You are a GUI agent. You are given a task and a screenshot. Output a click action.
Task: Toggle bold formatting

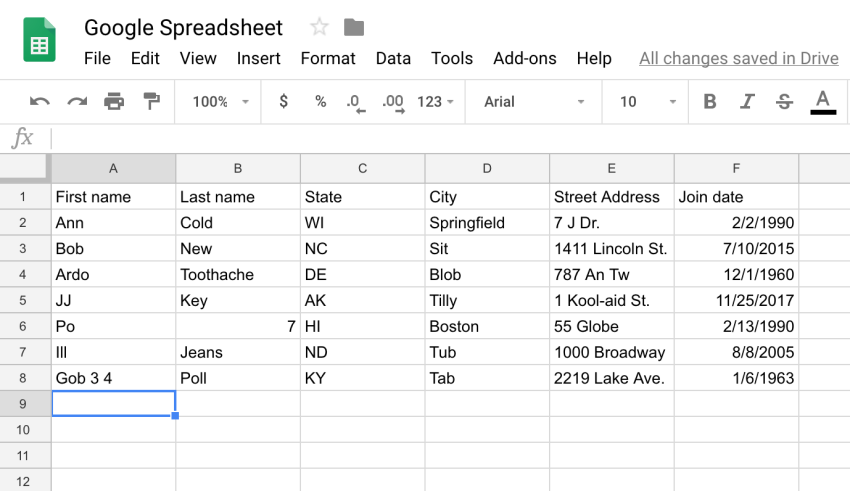[710, 101]
